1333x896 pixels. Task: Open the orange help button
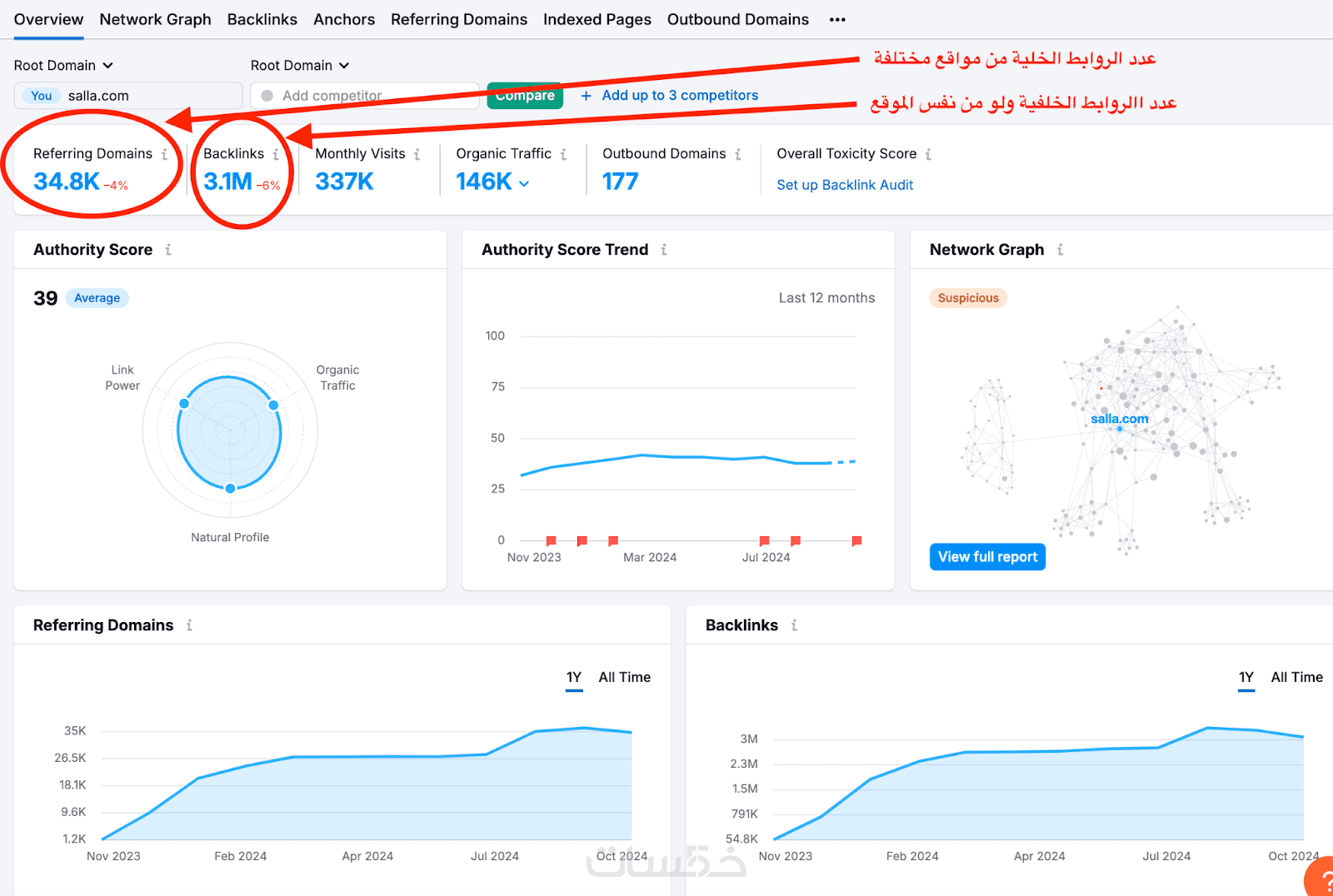1321,878
